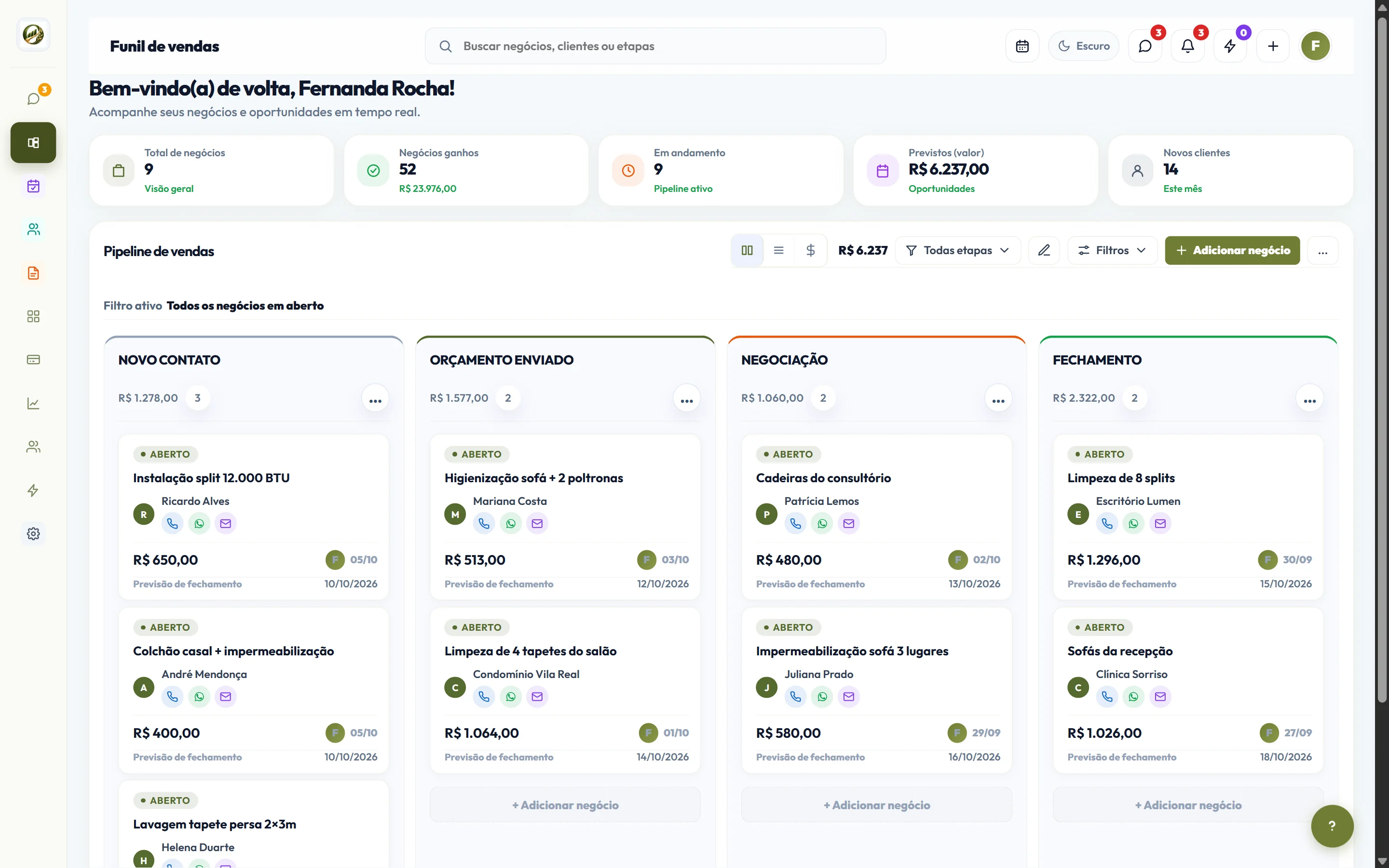Open top bar messages with badge

click(x=1144, y=46)
